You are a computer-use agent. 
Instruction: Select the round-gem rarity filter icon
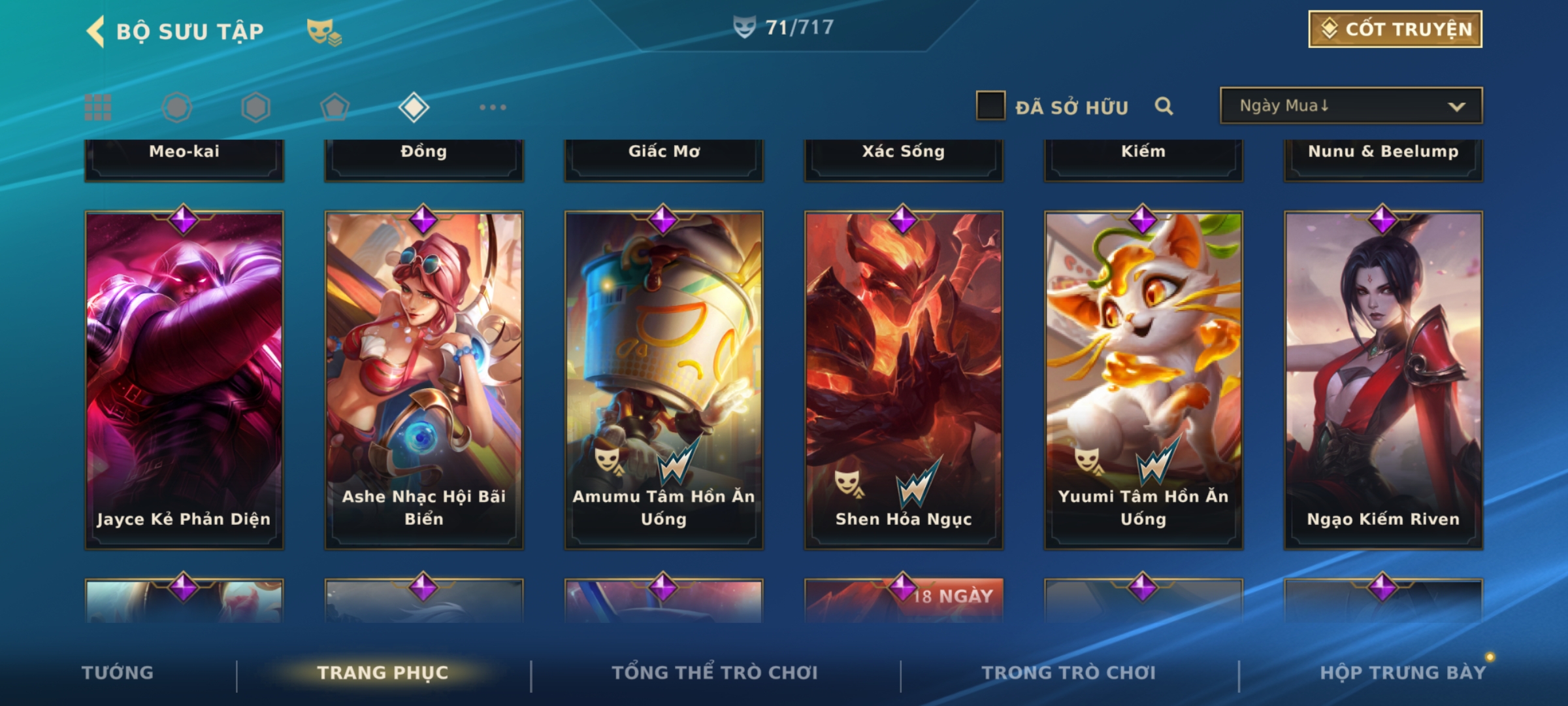[x=176, y=107]
